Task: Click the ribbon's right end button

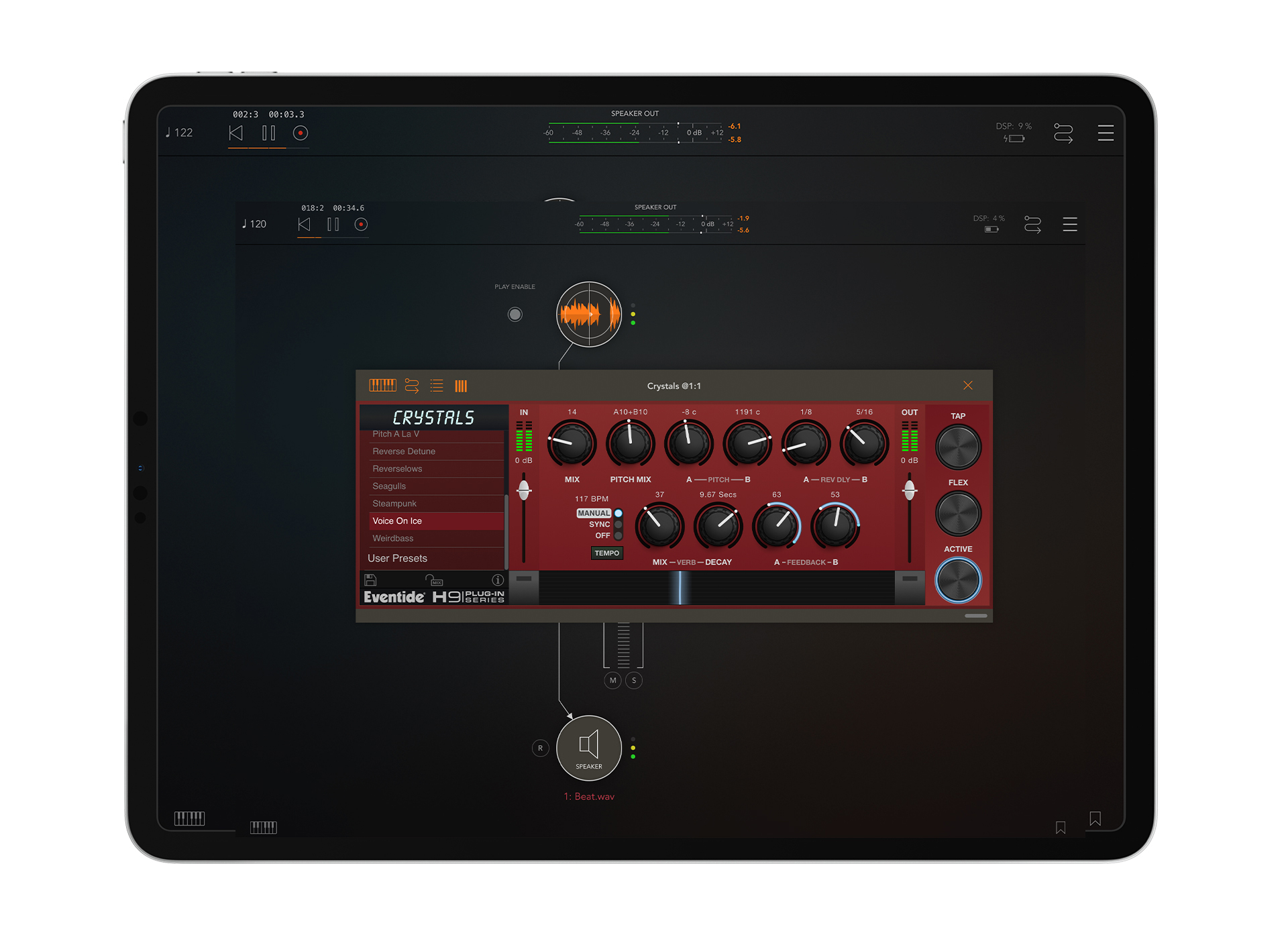Action: tap(910, 588)
